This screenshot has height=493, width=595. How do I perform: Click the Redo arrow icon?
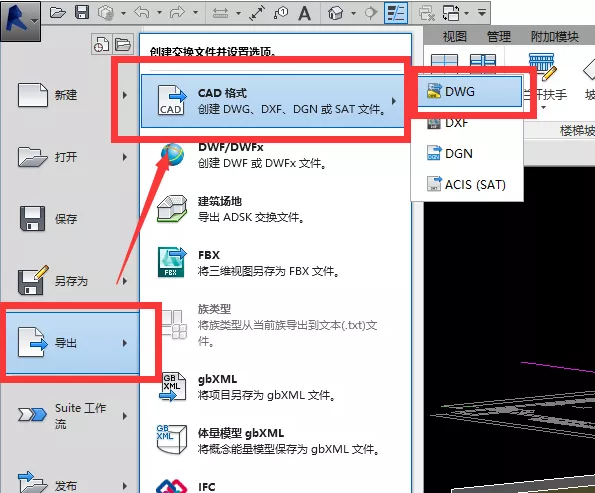click(177, 13)
